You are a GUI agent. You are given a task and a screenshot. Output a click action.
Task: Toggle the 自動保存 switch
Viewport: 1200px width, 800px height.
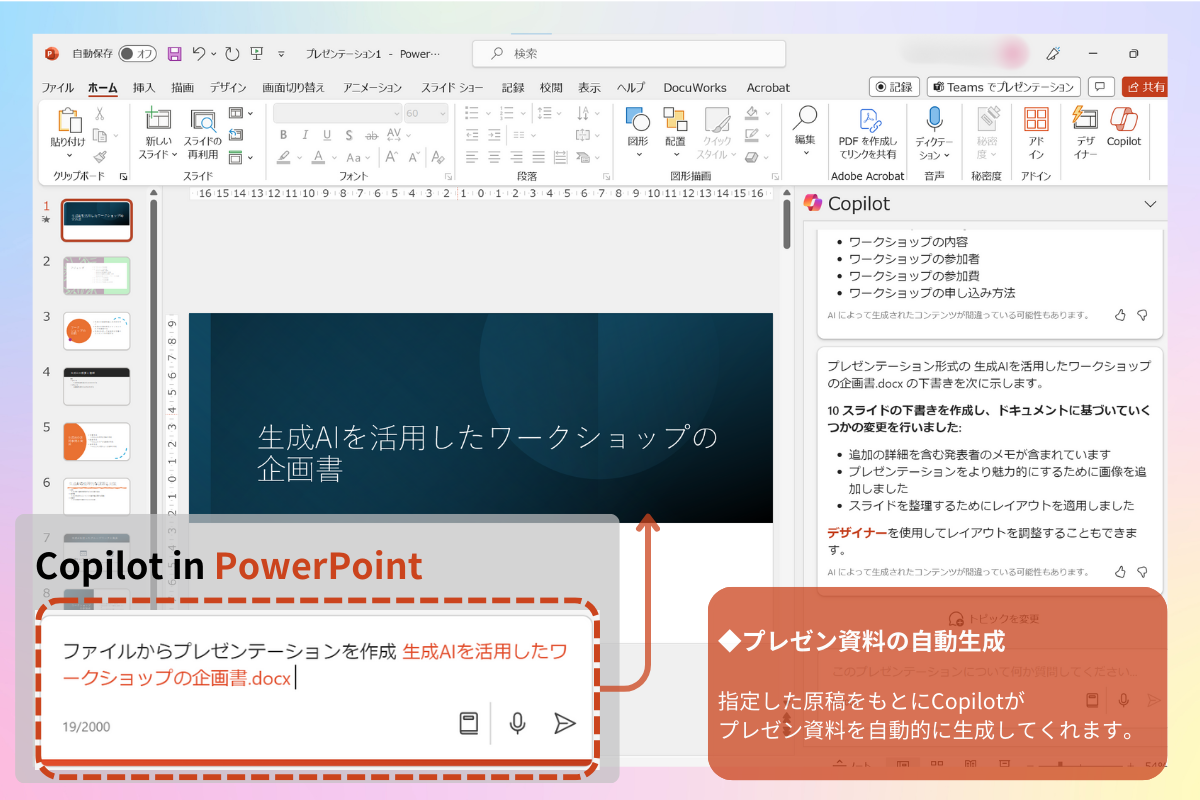click(138, 54)
